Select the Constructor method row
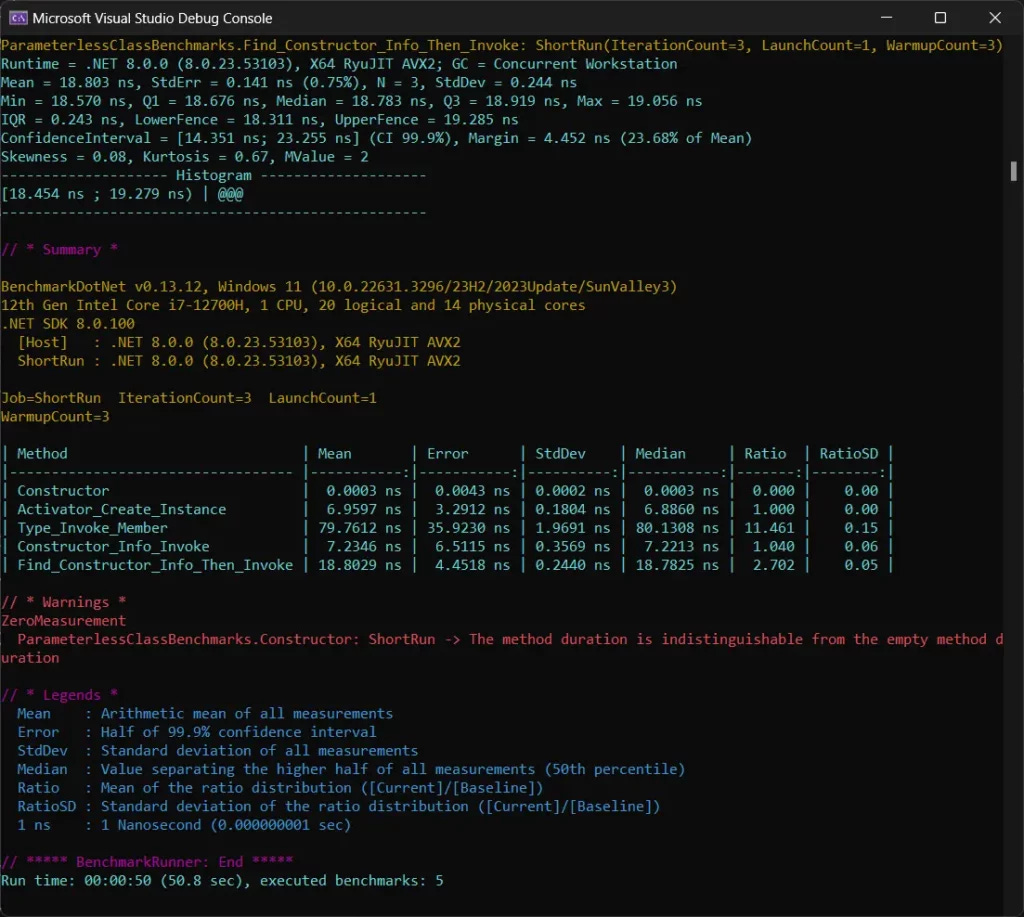 [x=63, y=490]
